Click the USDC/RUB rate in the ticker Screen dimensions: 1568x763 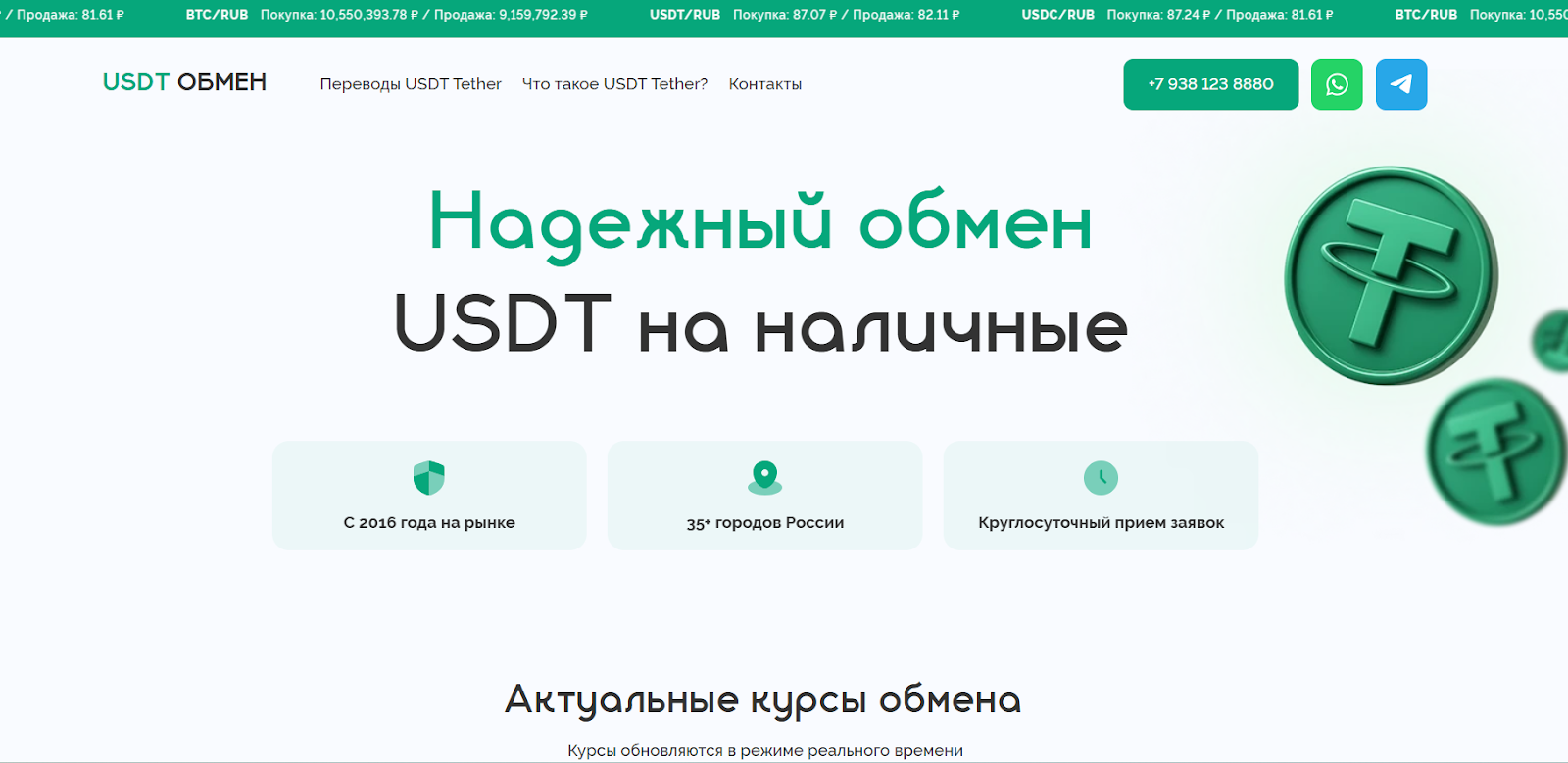pyautogui.click(x=1177, y=15)
